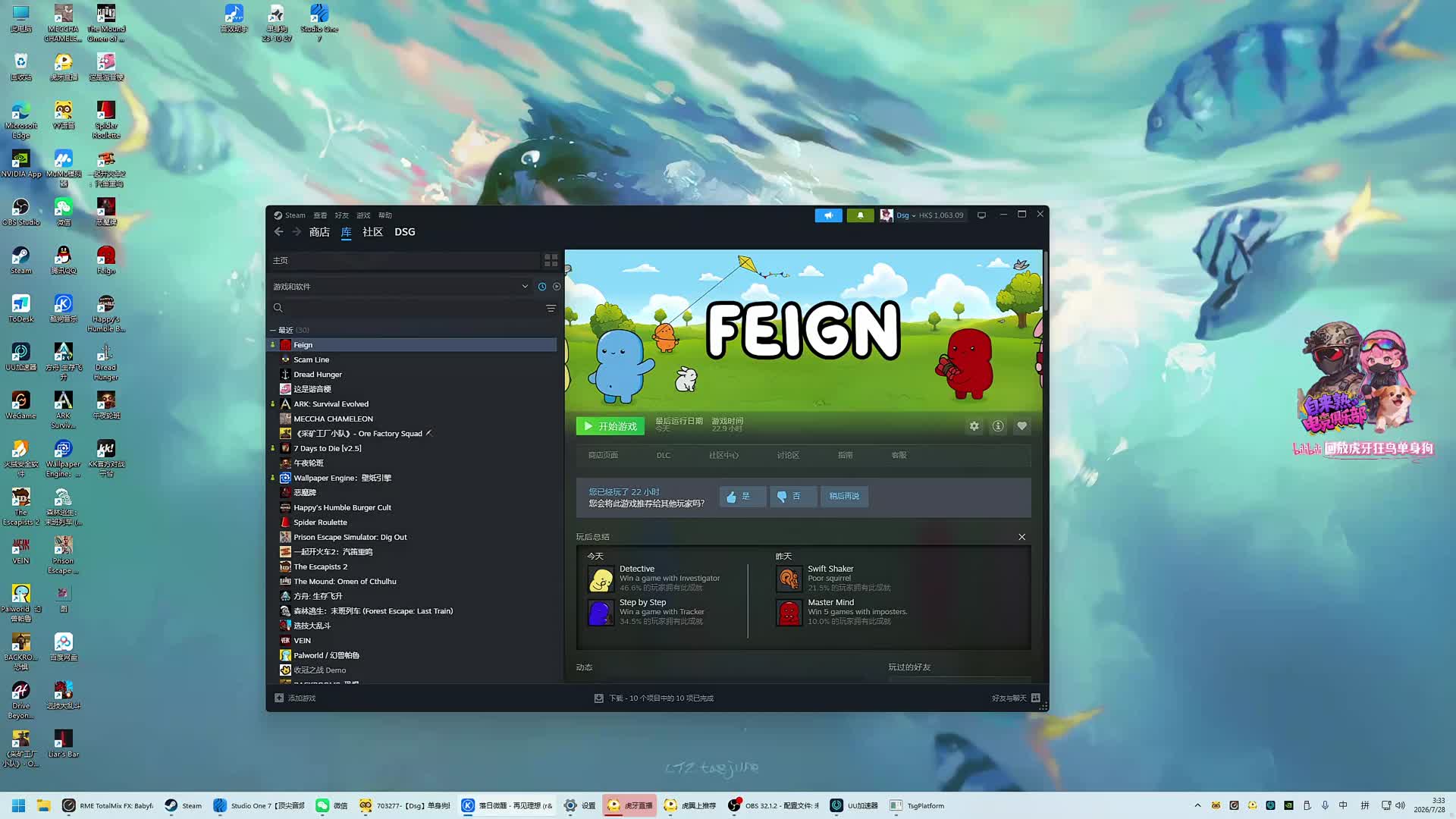Collapse the 最近 games section

(x=273, y=330)
